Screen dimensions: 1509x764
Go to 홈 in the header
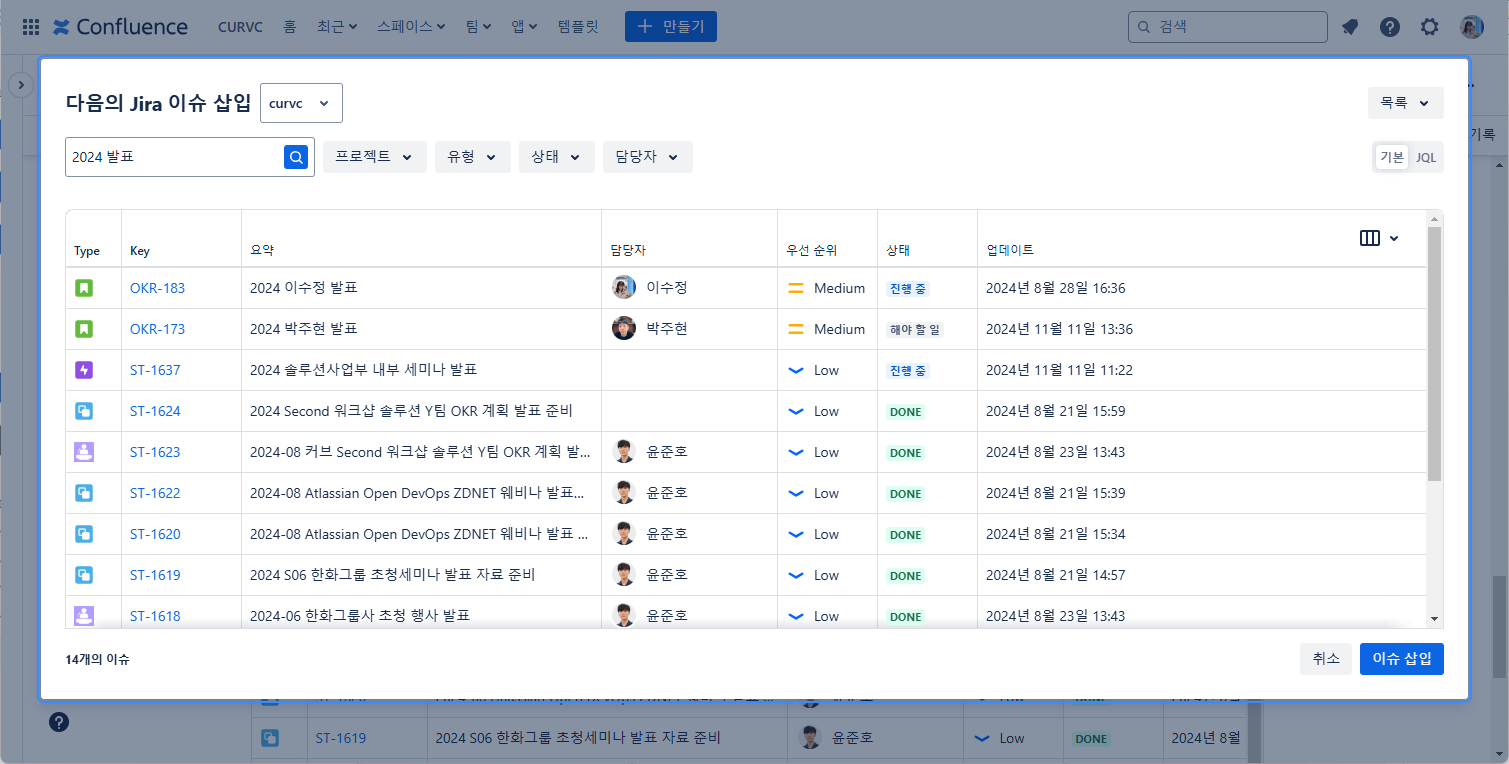coord(289,27)
